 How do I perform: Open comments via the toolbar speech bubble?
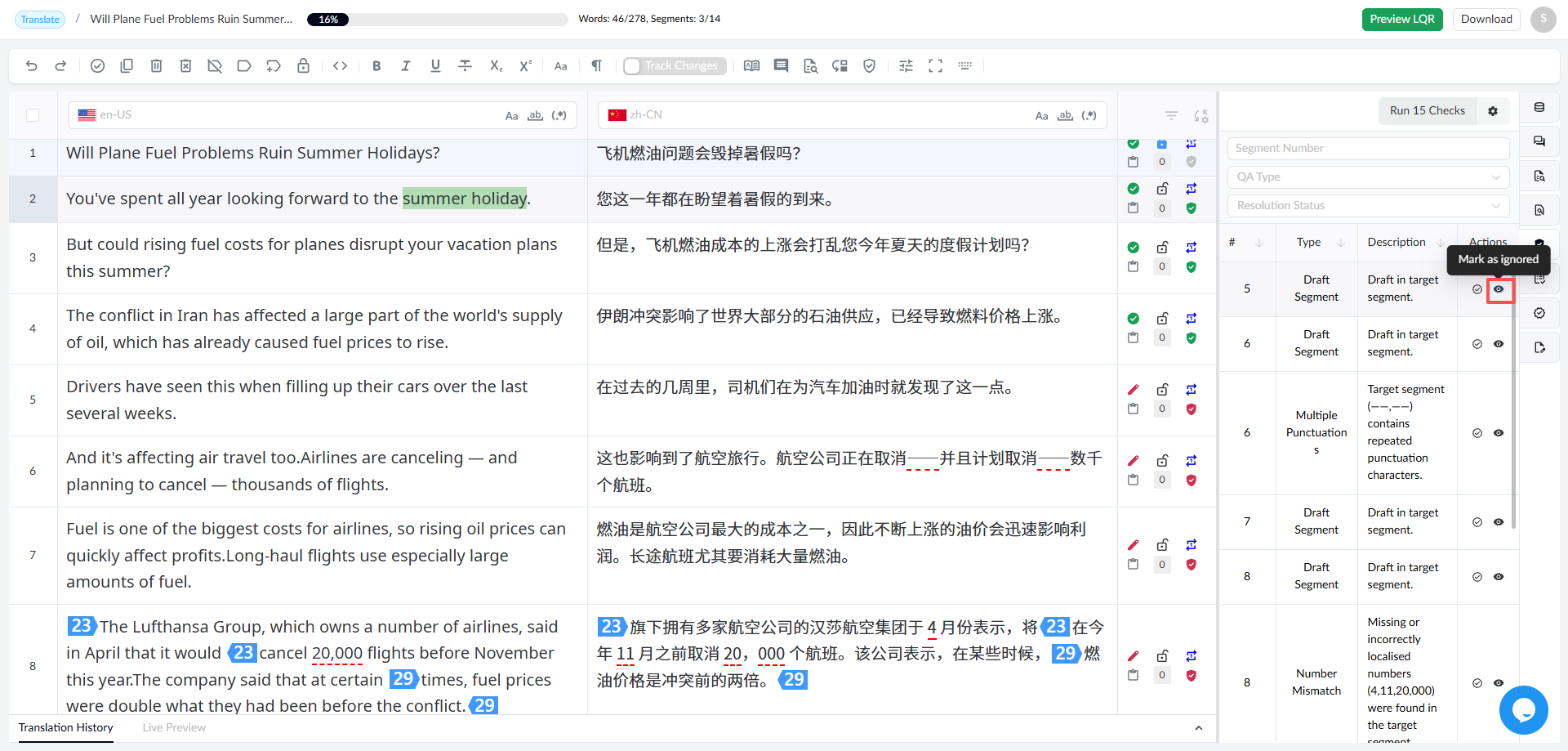coord(782,66)
